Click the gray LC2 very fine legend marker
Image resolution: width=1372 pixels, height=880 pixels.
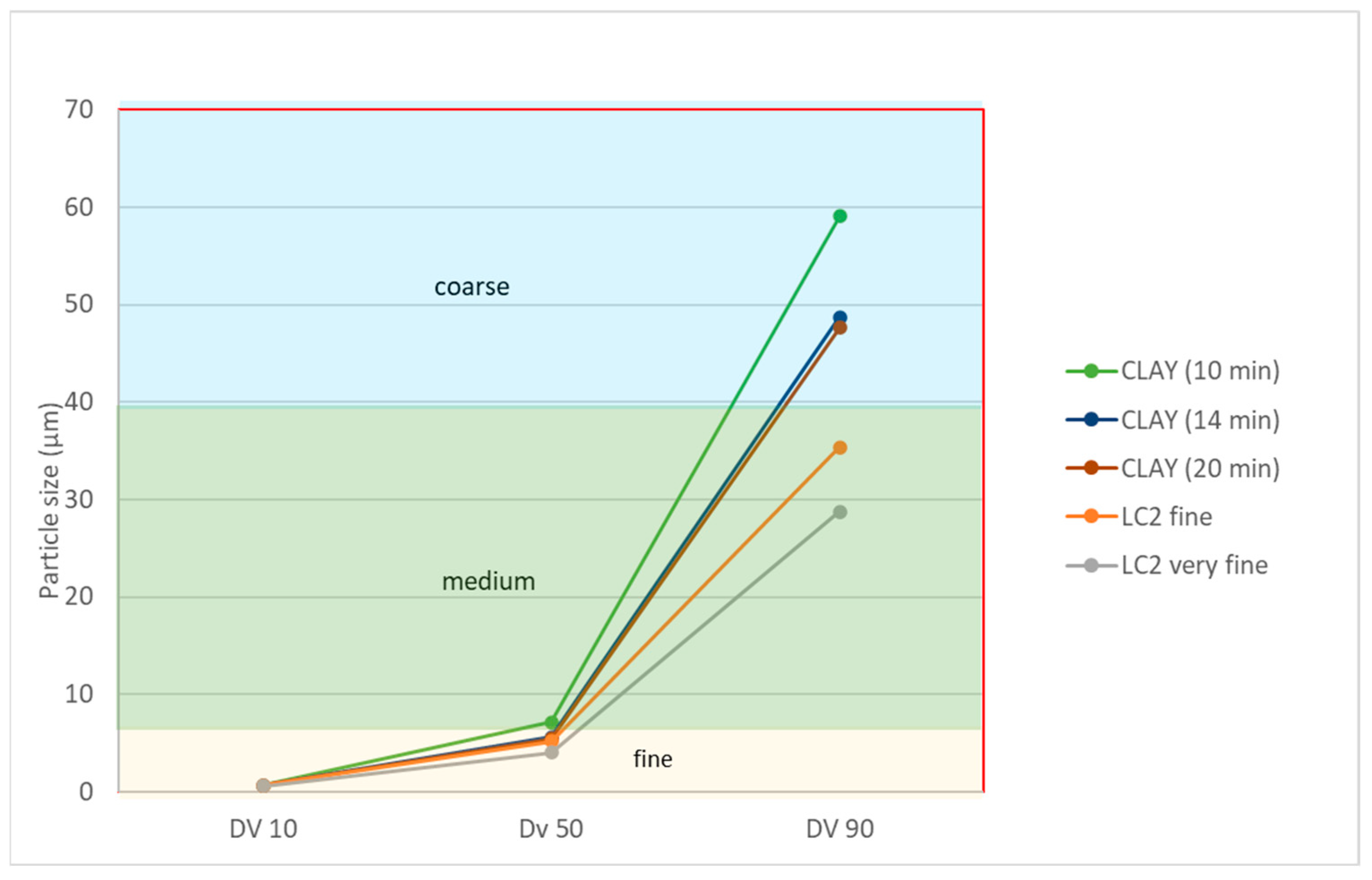[x=1091, y=565]
